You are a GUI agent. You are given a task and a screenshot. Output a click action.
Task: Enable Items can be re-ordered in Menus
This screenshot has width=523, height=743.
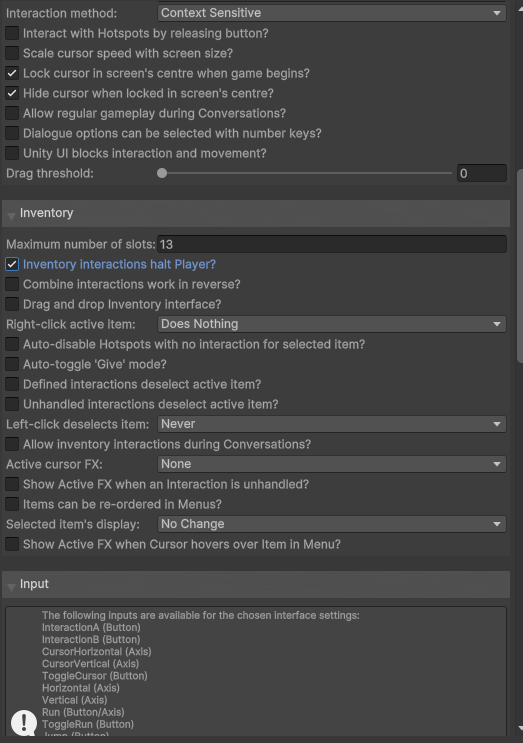(x=12, y=504)
